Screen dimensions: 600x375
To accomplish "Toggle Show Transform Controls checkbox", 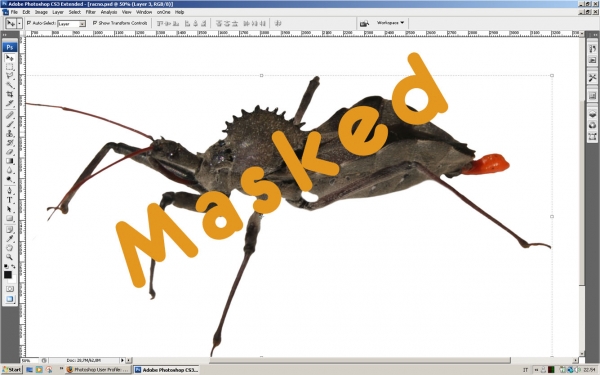I will [x=95, y=23].
